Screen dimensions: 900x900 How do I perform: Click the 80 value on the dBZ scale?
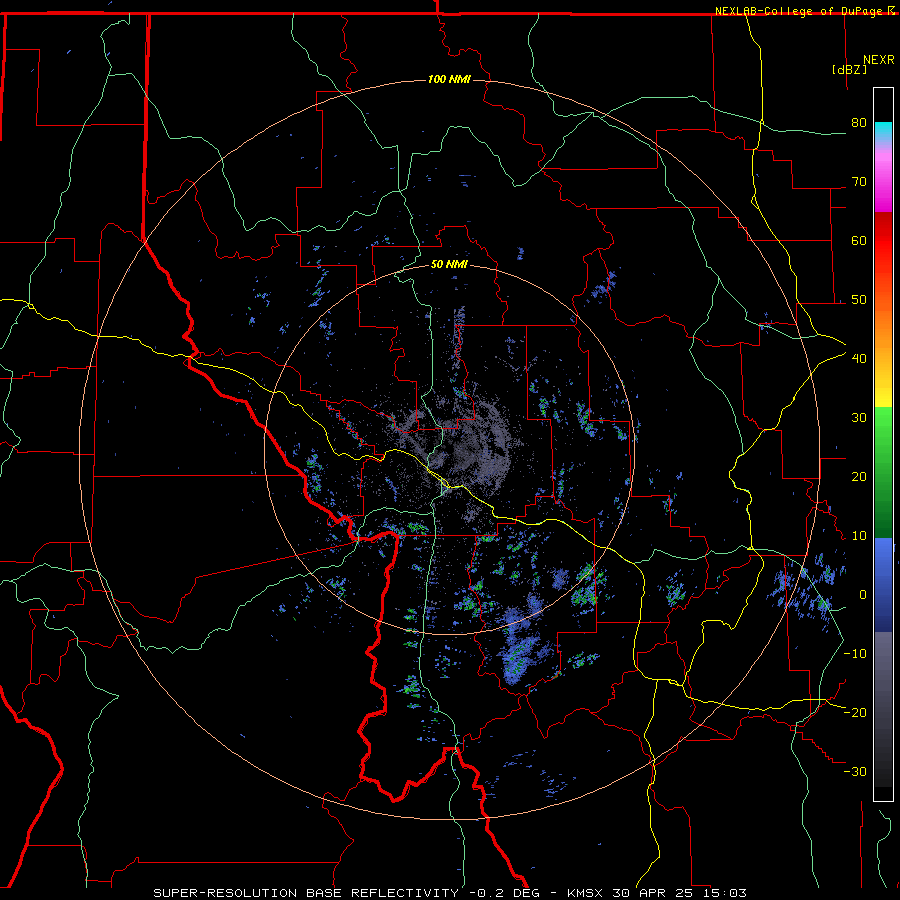pos(859,123)
